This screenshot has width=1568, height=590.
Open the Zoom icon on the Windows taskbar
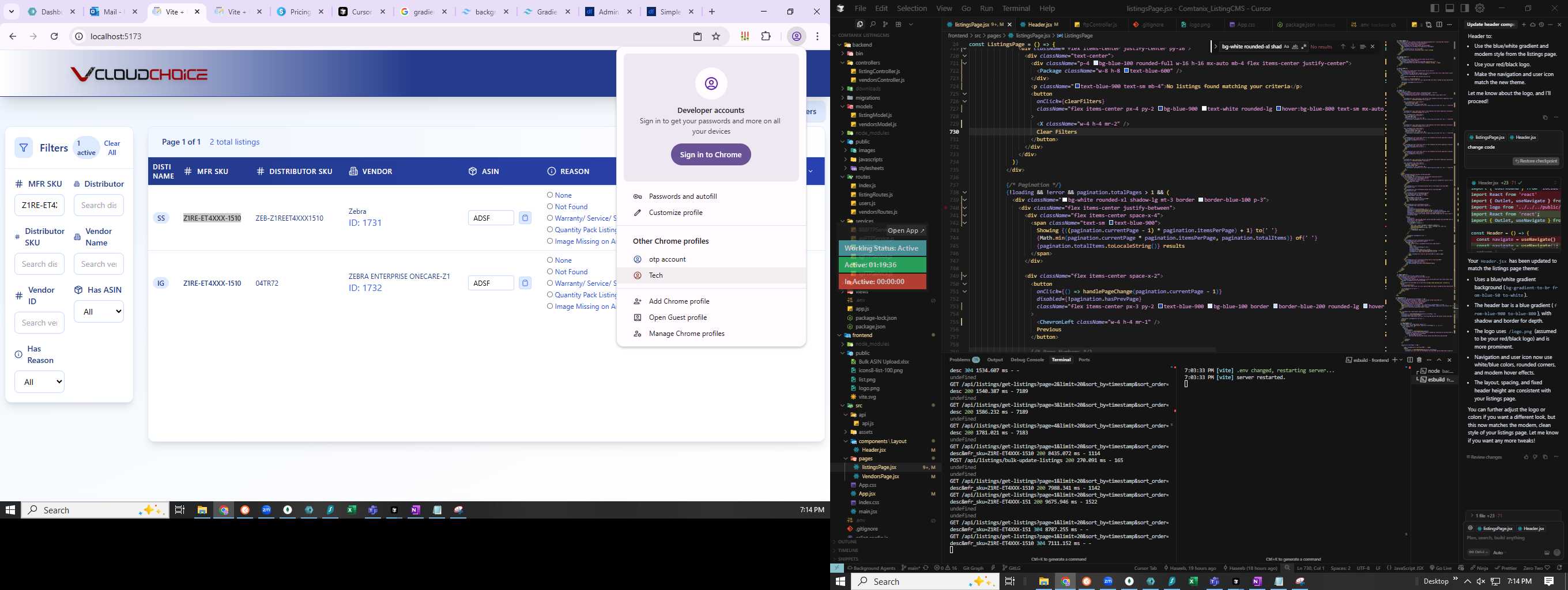pyautogui.click(x=266, y=510)
